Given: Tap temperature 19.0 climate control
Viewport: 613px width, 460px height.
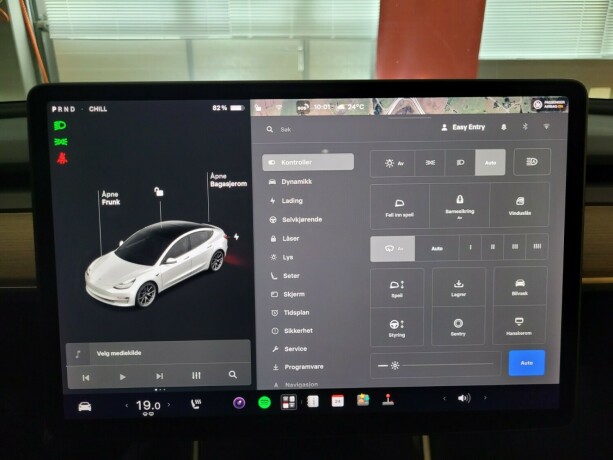Looking at the screenshot, I should point(148,406).
